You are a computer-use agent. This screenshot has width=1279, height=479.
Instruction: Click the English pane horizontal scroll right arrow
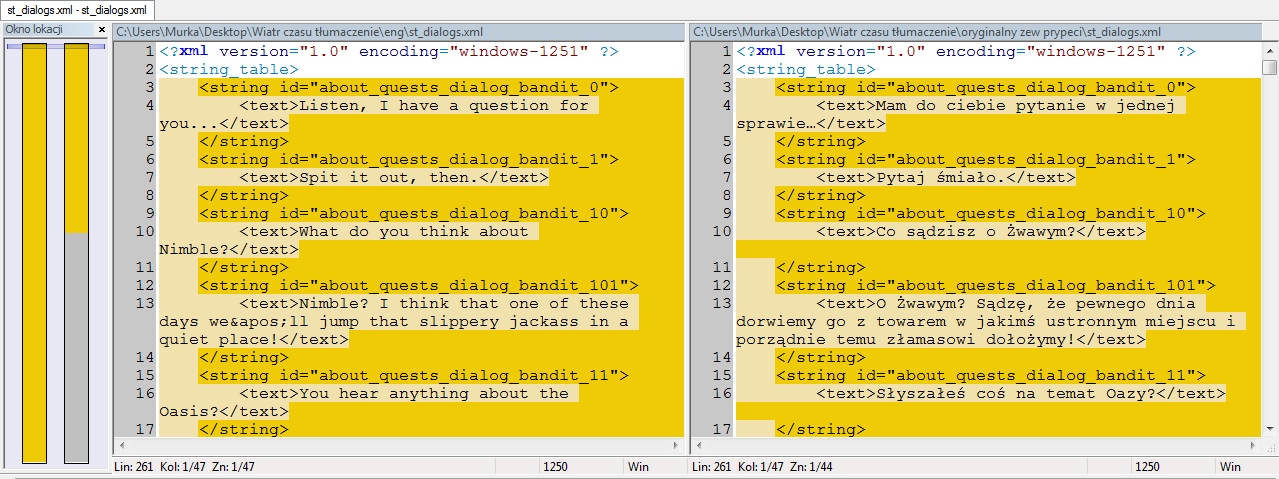tap(676, 446)
